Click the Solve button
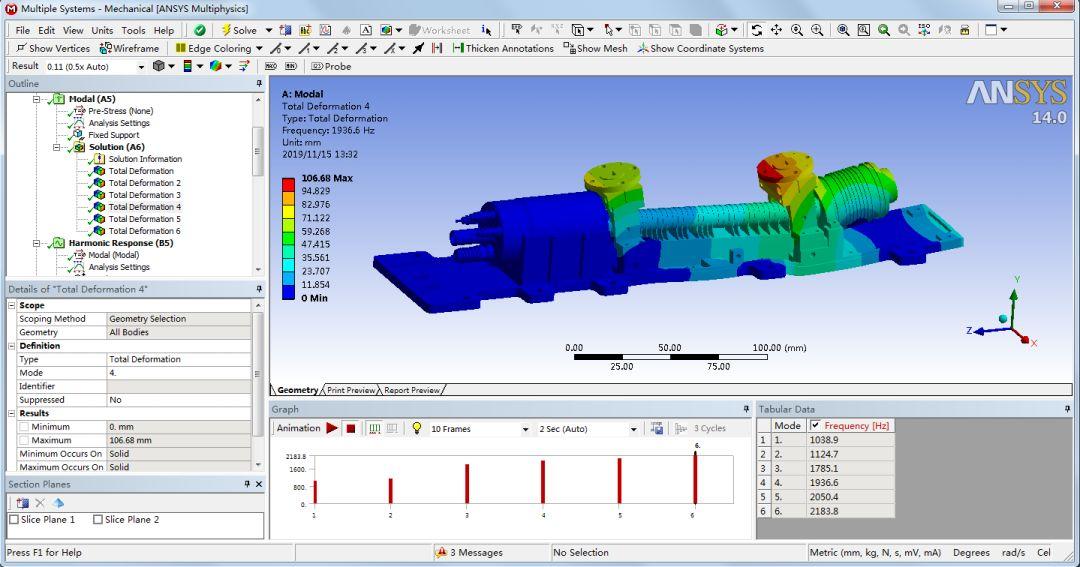The height and width of the screenshot is (567, 1080). (x=239, y=30)
